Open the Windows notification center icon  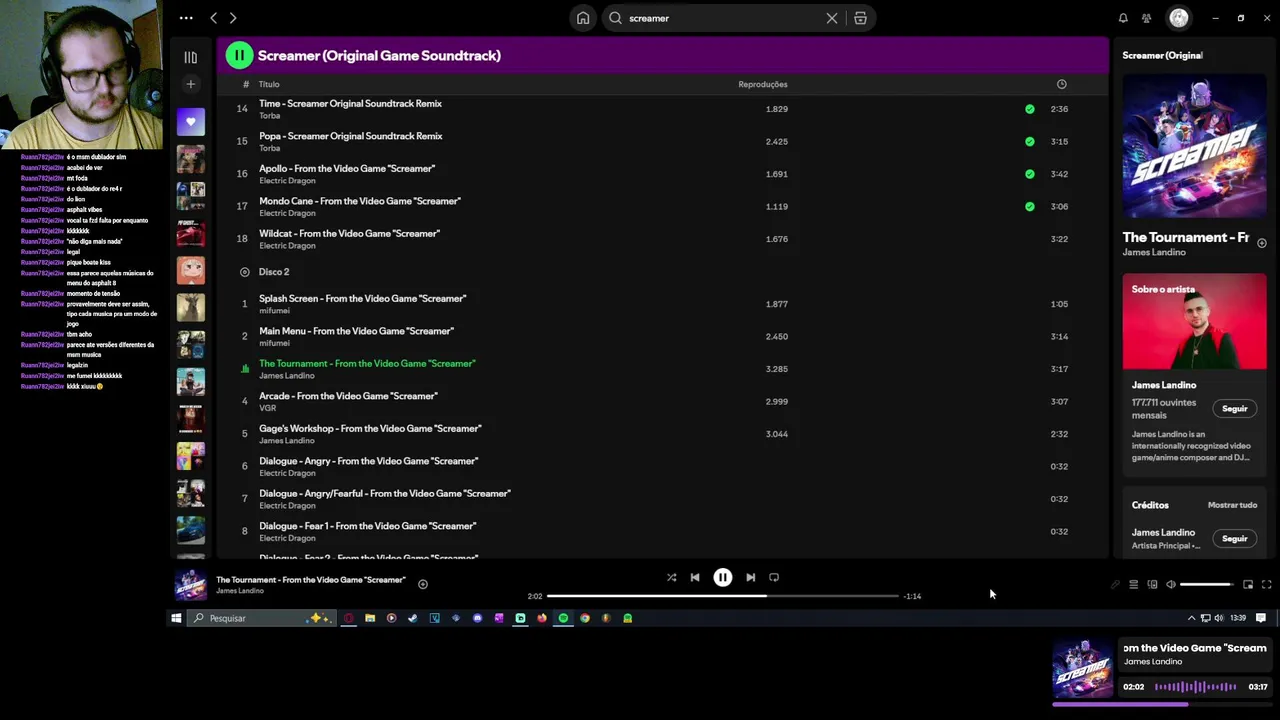pos(1261,618)
